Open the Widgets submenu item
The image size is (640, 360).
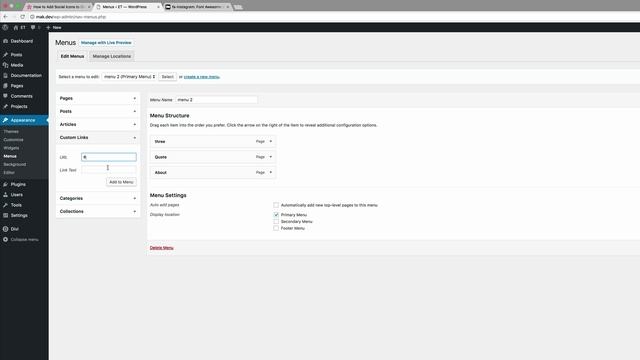11,148
